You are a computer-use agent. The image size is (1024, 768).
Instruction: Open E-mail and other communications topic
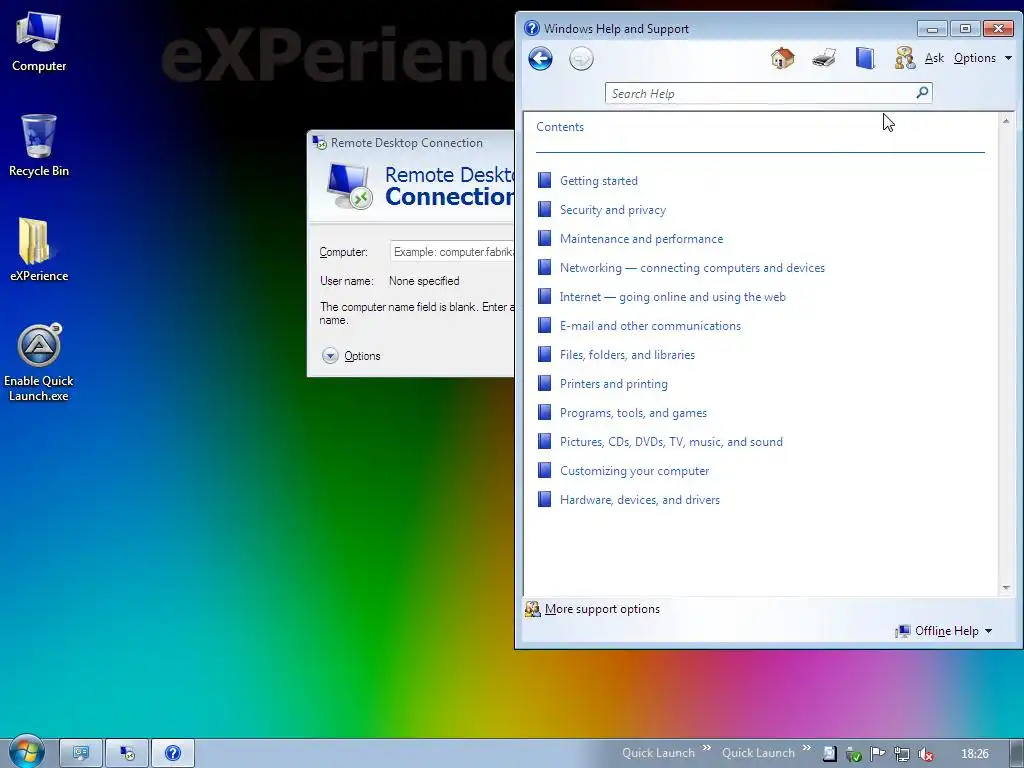coord(650,326)
